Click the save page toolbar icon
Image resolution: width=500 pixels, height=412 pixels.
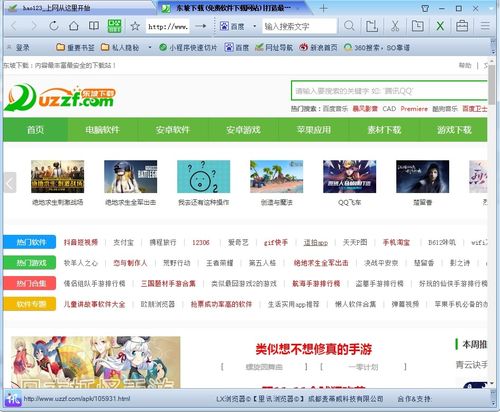tap(372, 26)
